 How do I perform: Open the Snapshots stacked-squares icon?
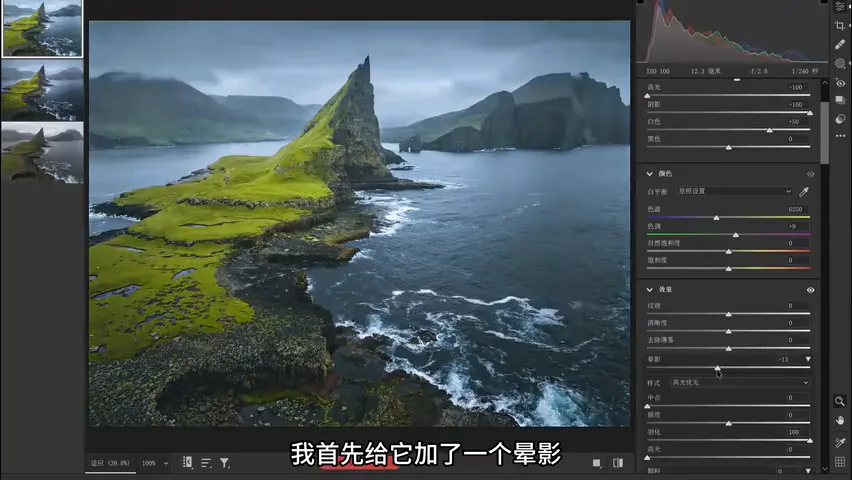pyautogui.click(x=840, y=100)
